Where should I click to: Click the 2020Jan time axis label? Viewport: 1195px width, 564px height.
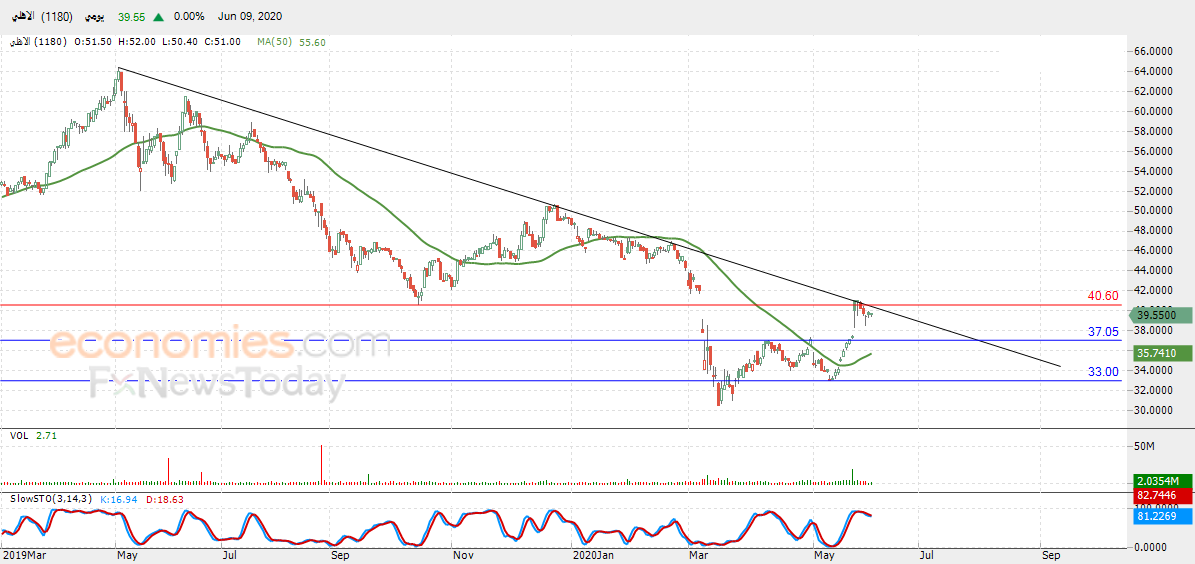point(594,556)
